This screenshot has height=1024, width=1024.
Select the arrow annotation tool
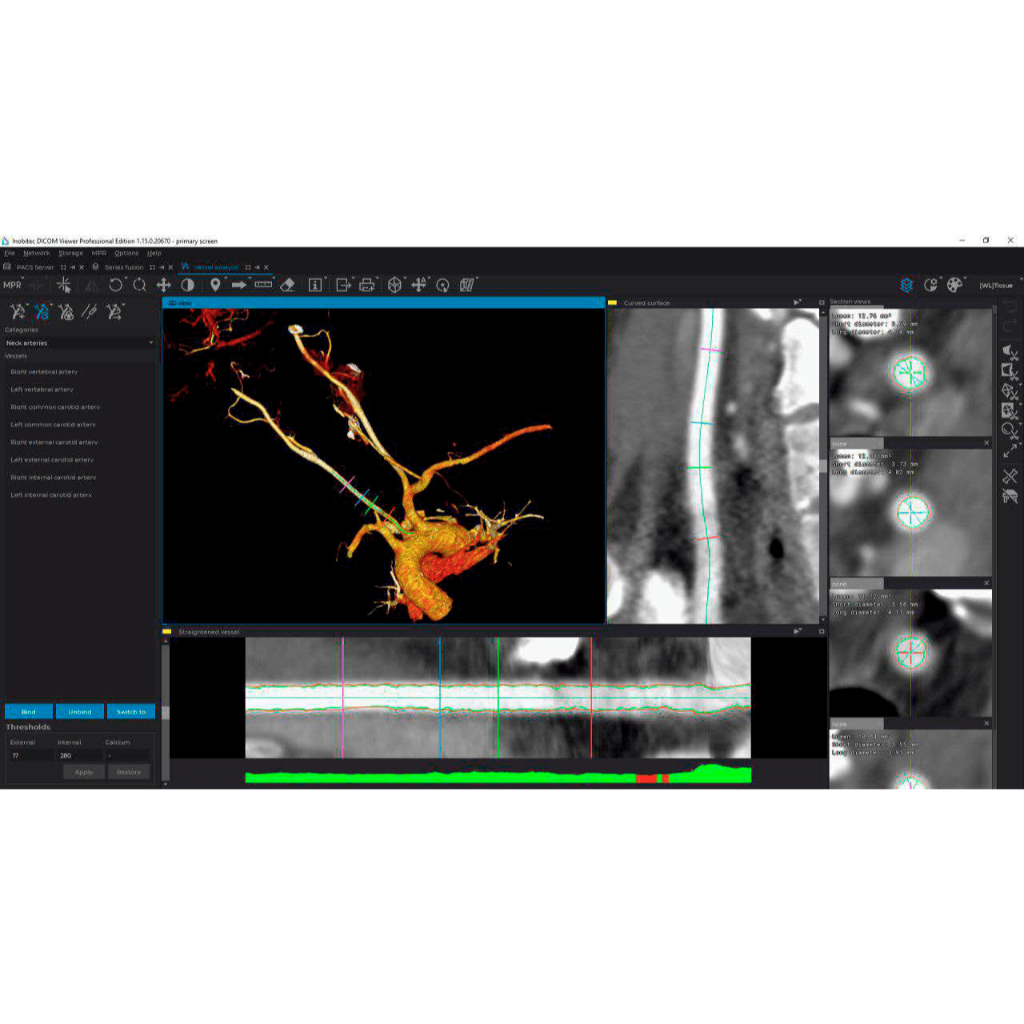coord(239,285)
